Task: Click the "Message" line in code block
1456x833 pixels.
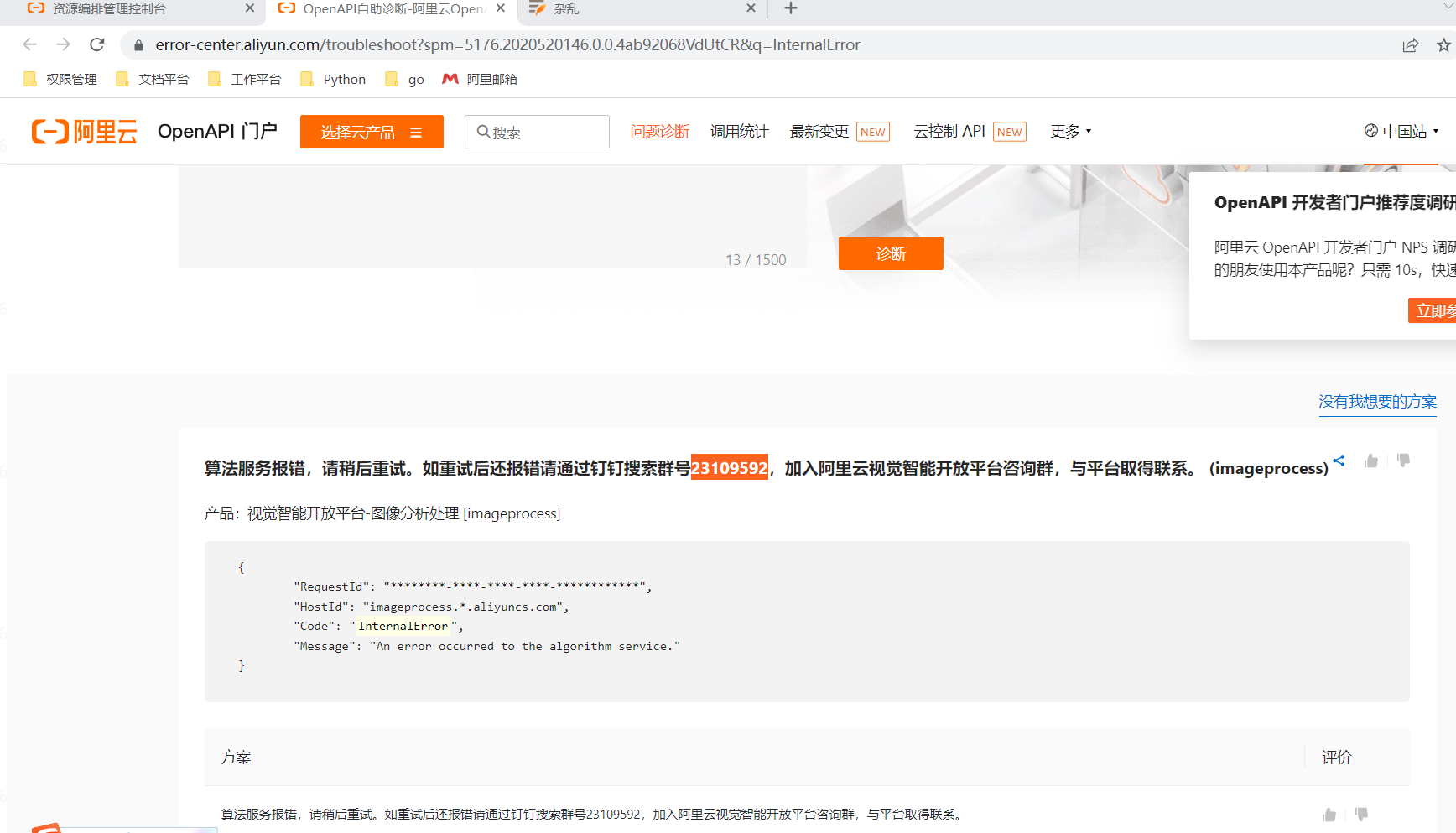Action: [486, 646]
